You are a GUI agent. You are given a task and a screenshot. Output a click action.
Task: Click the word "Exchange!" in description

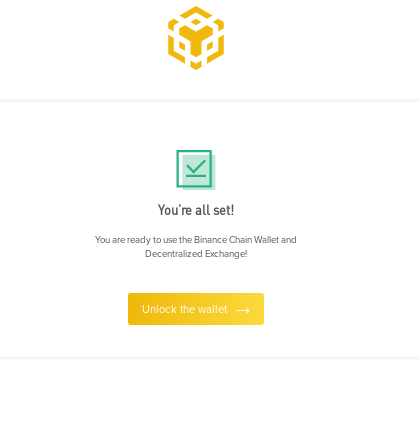pyautogui.click(x=226, y=254)
